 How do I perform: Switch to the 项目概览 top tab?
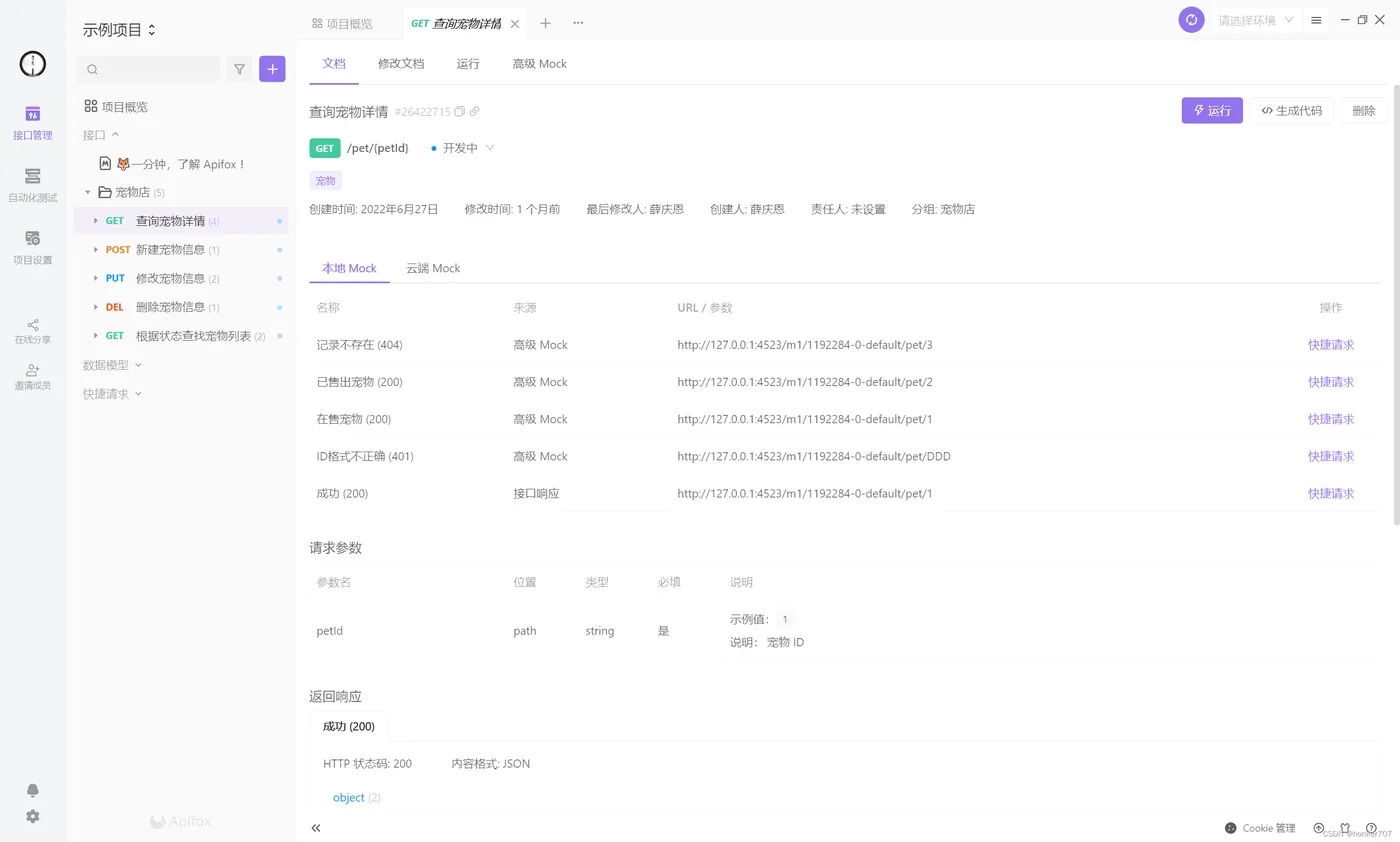pyautogui.click(x=343, y=23)
